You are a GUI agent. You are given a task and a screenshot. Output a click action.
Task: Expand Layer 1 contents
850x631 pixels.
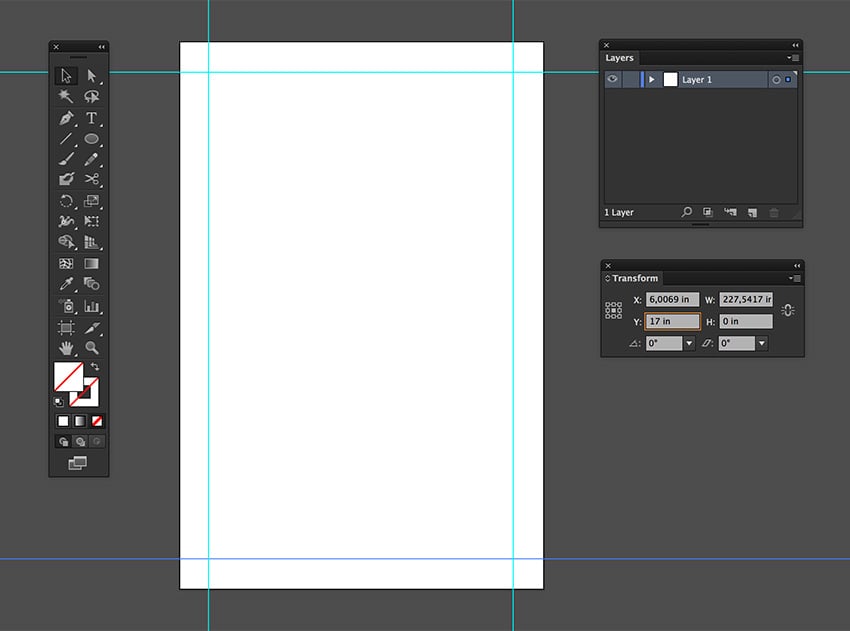click(651, 79)
